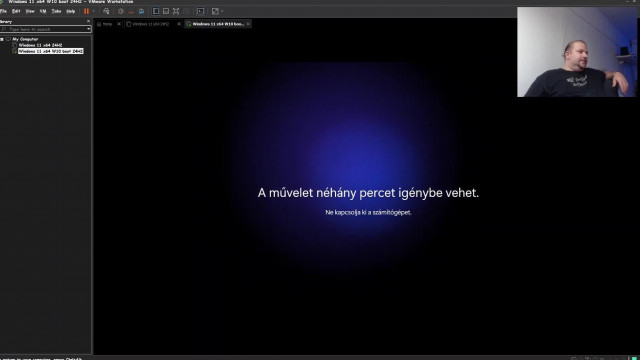Image resolution: width=640 pixels, height=360 pixels.
Task: Select Windows 11 x64 24H2 in library
Action: [x=40, y=45]
